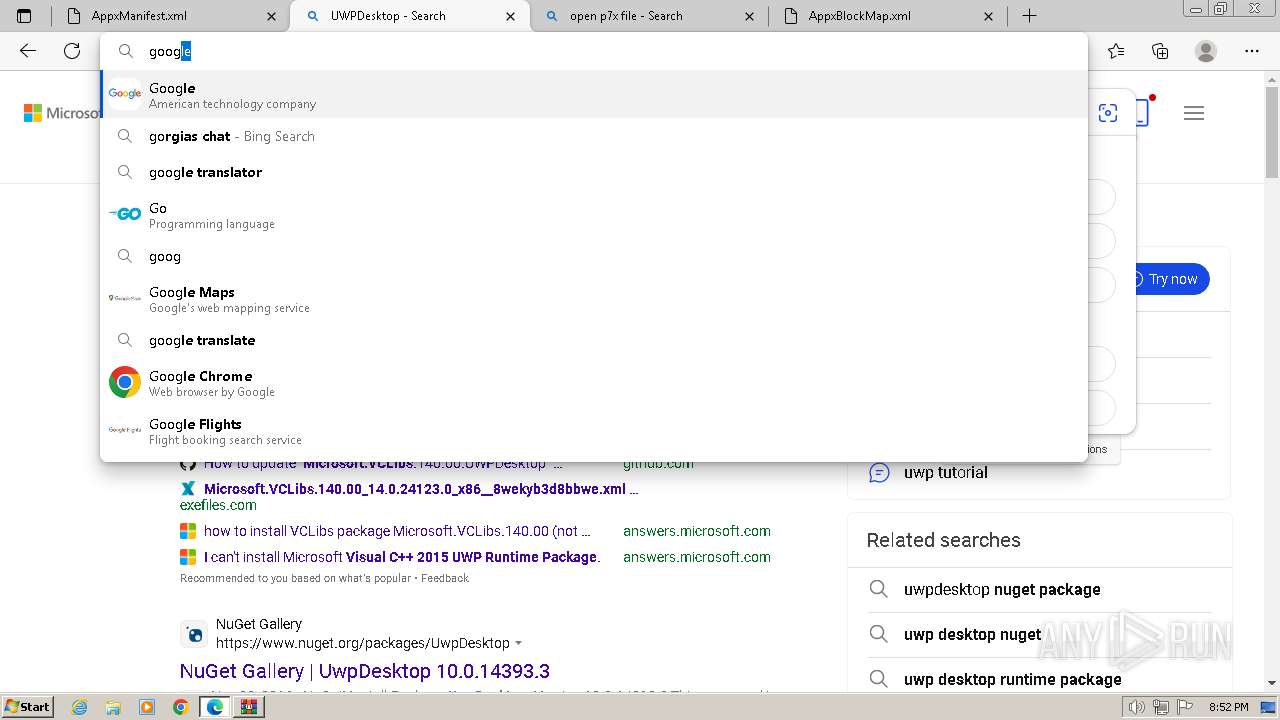The height and width of the screenshot is (720, 1280).
Task: Open File Explorer from the taskbar
Action: pos(113,707)
